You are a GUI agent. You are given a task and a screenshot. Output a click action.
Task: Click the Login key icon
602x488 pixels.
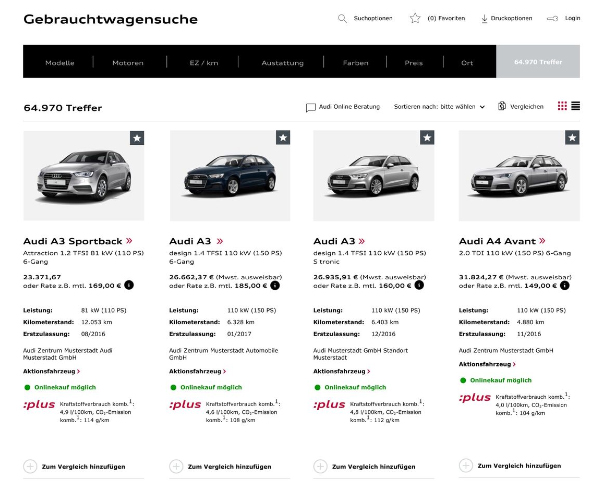(x=552, y=18)
